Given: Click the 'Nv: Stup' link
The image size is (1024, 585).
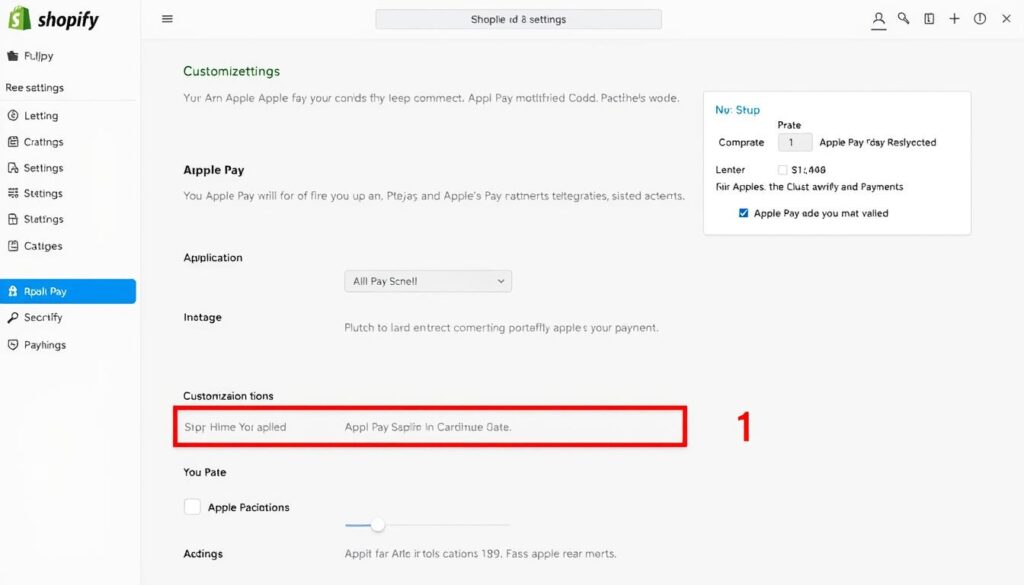Looking at the screenshot, I should pyautogui.click(x=737, y=110).
